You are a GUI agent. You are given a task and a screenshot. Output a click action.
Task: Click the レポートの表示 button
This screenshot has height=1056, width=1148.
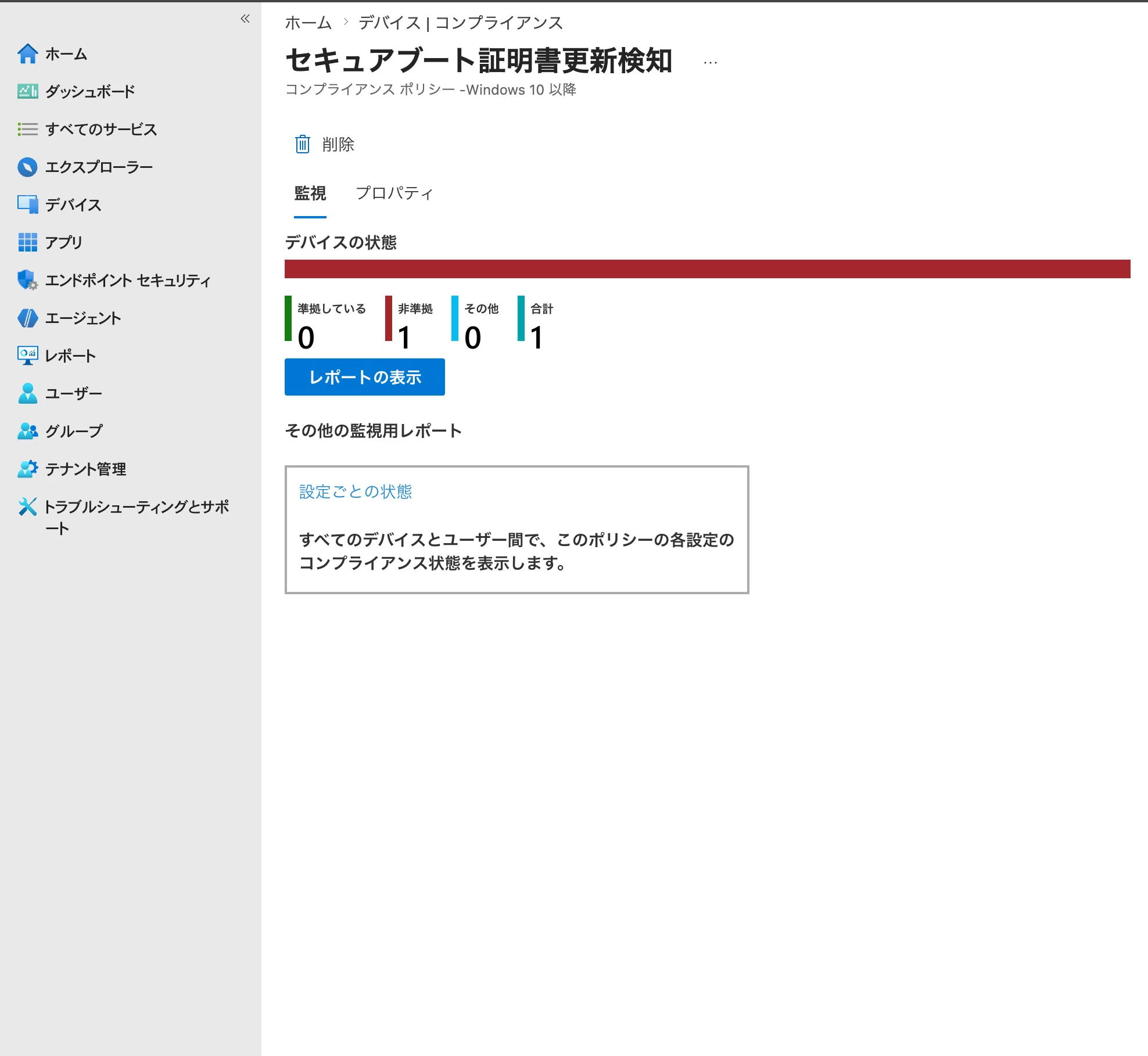(365, 377)
